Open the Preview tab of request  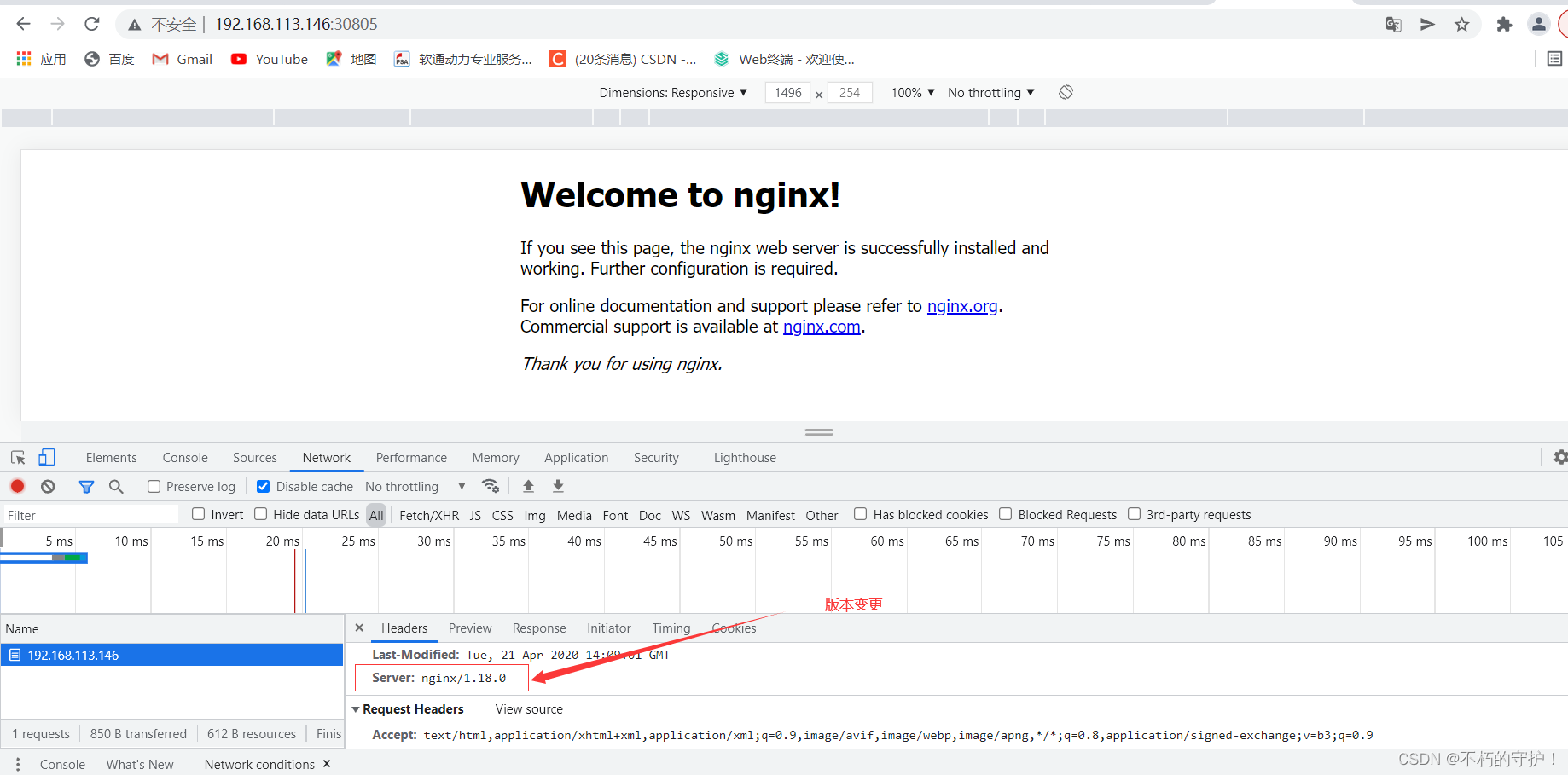470,628
